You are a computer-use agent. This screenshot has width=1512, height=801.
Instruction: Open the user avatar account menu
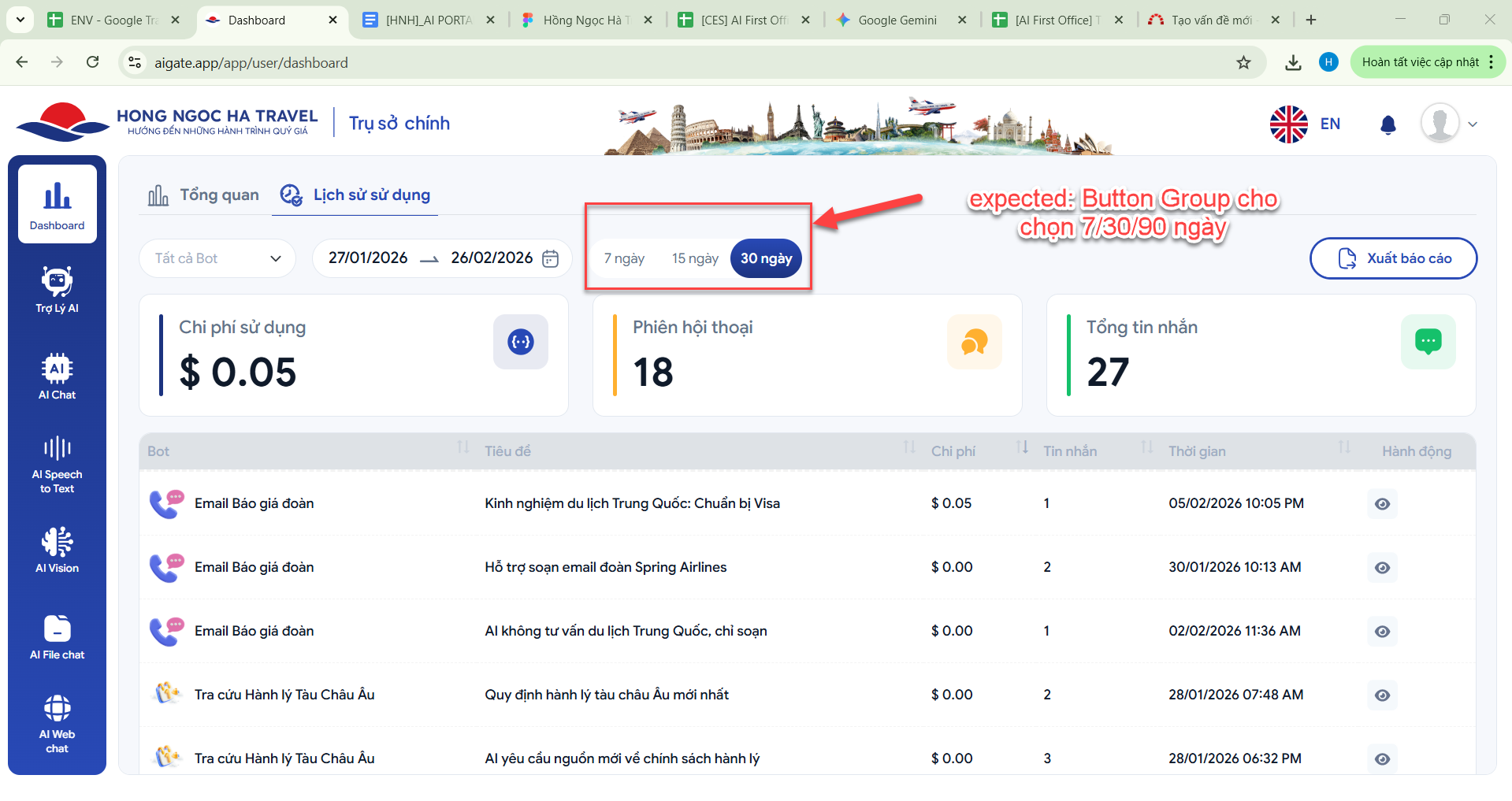1448,124
